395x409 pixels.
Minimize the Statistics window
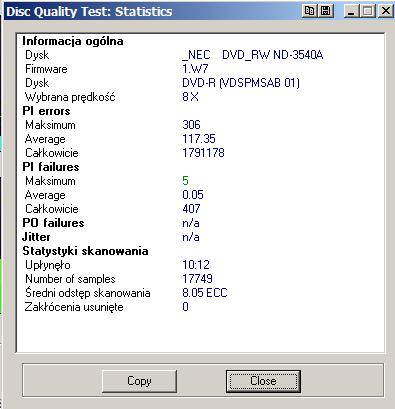pos(351,11)
